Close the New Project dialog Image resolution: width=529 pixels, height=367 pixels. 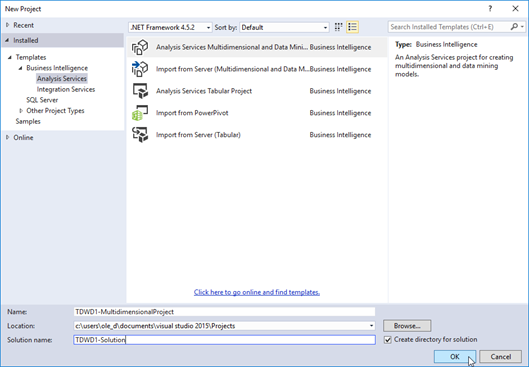coord(515,9)
